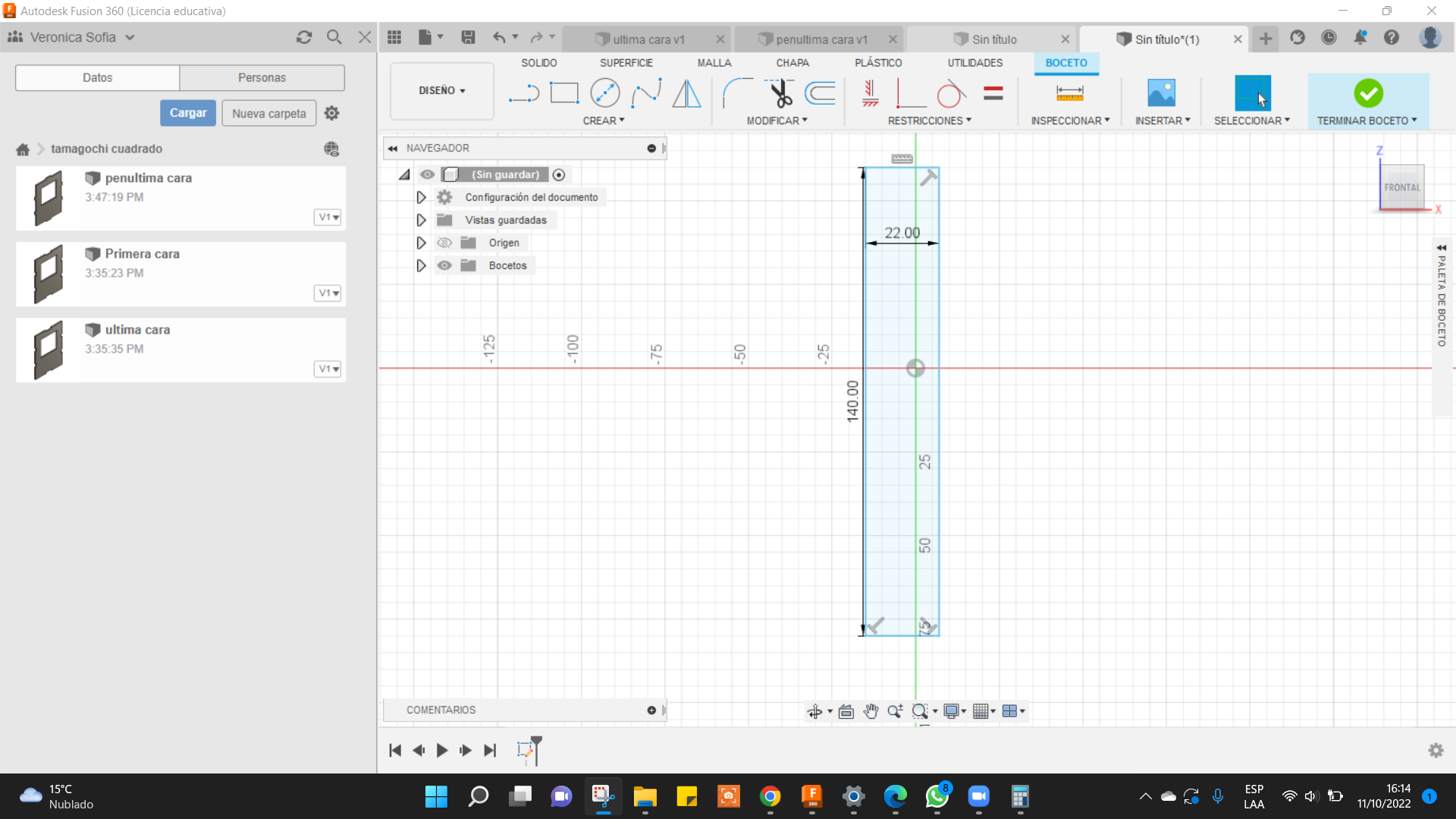Select the Circle sketch tool
1456x819 pixels.
[604, 93]
